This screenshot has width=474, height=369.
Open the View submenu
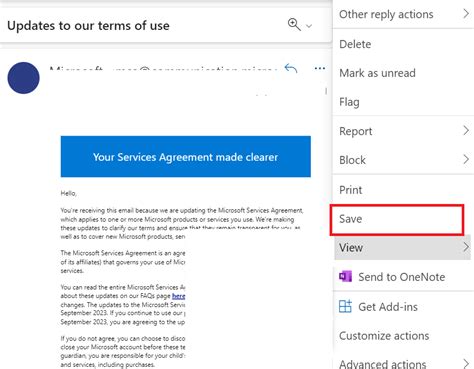[x=403, y=248]
